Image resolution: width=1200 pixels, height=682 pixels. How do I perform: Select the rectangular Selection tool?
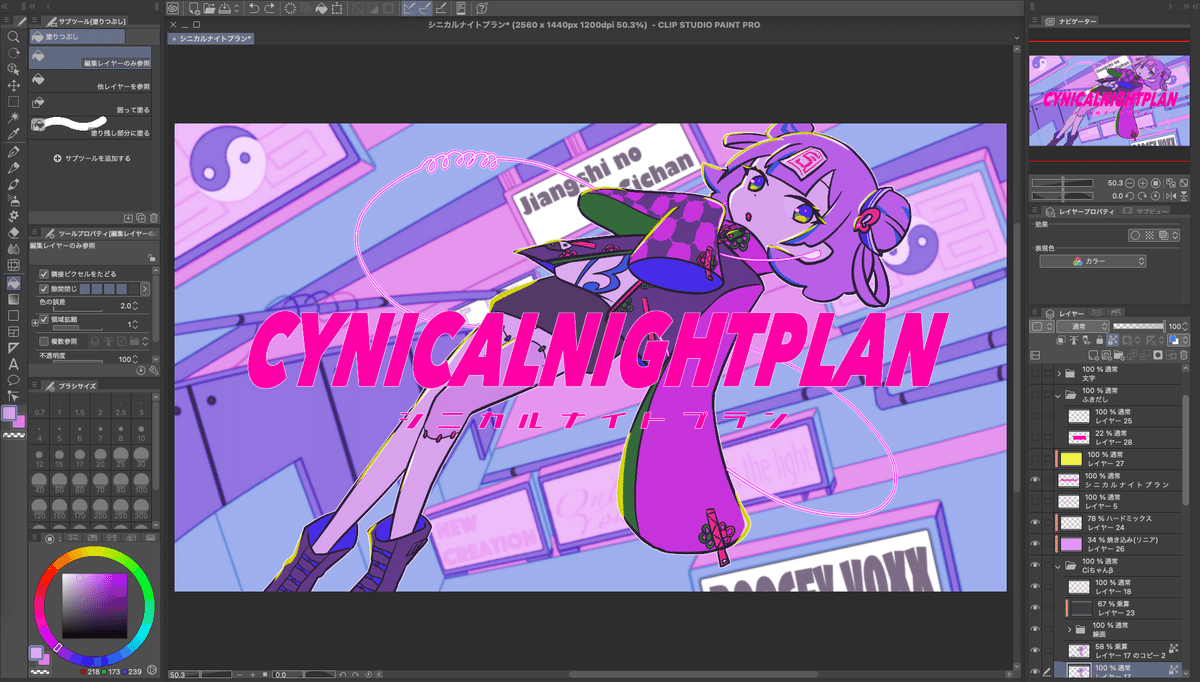pyautogui.click(x=13, y=101)
